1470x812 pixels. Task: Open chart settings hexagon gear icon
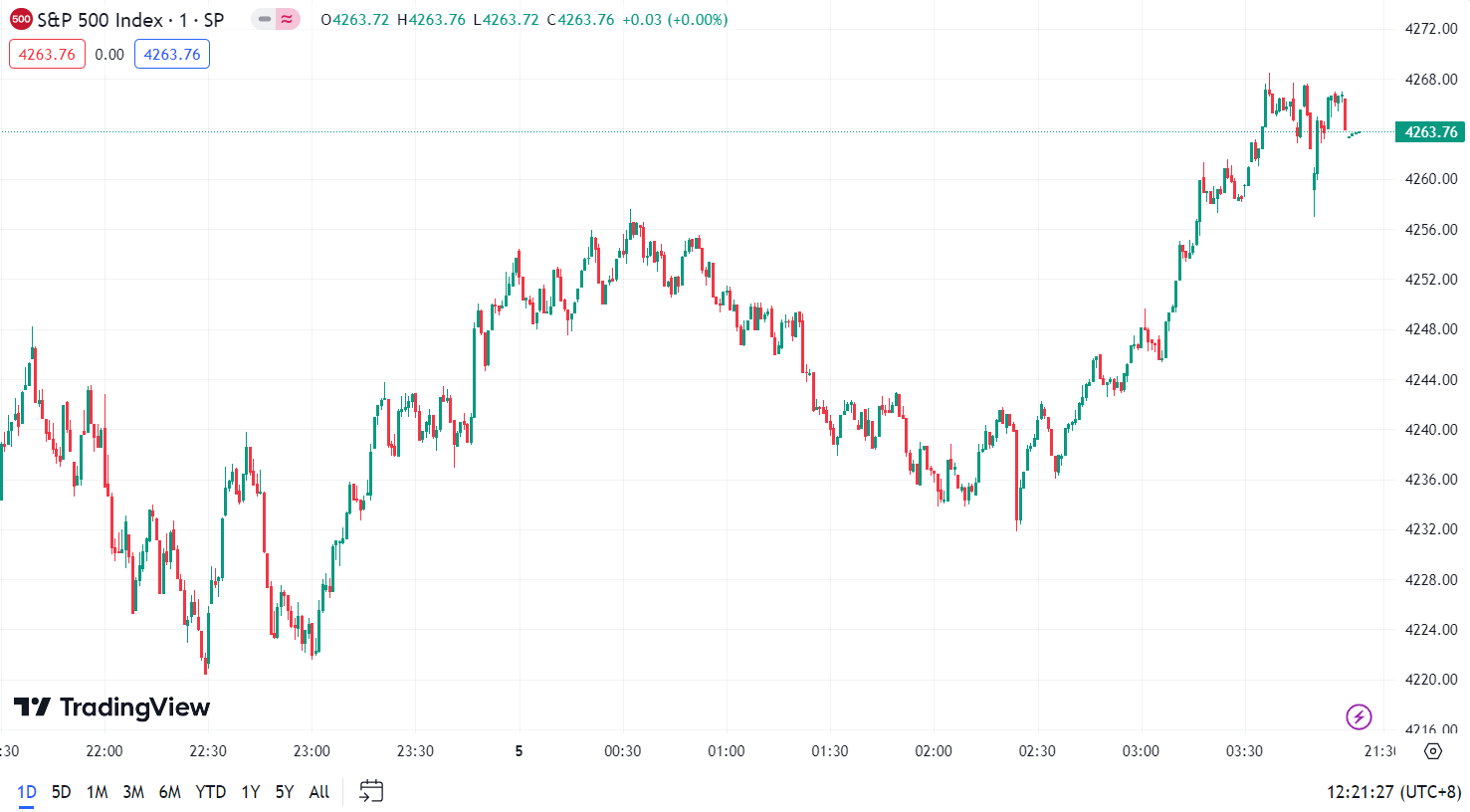point(1432,751)
